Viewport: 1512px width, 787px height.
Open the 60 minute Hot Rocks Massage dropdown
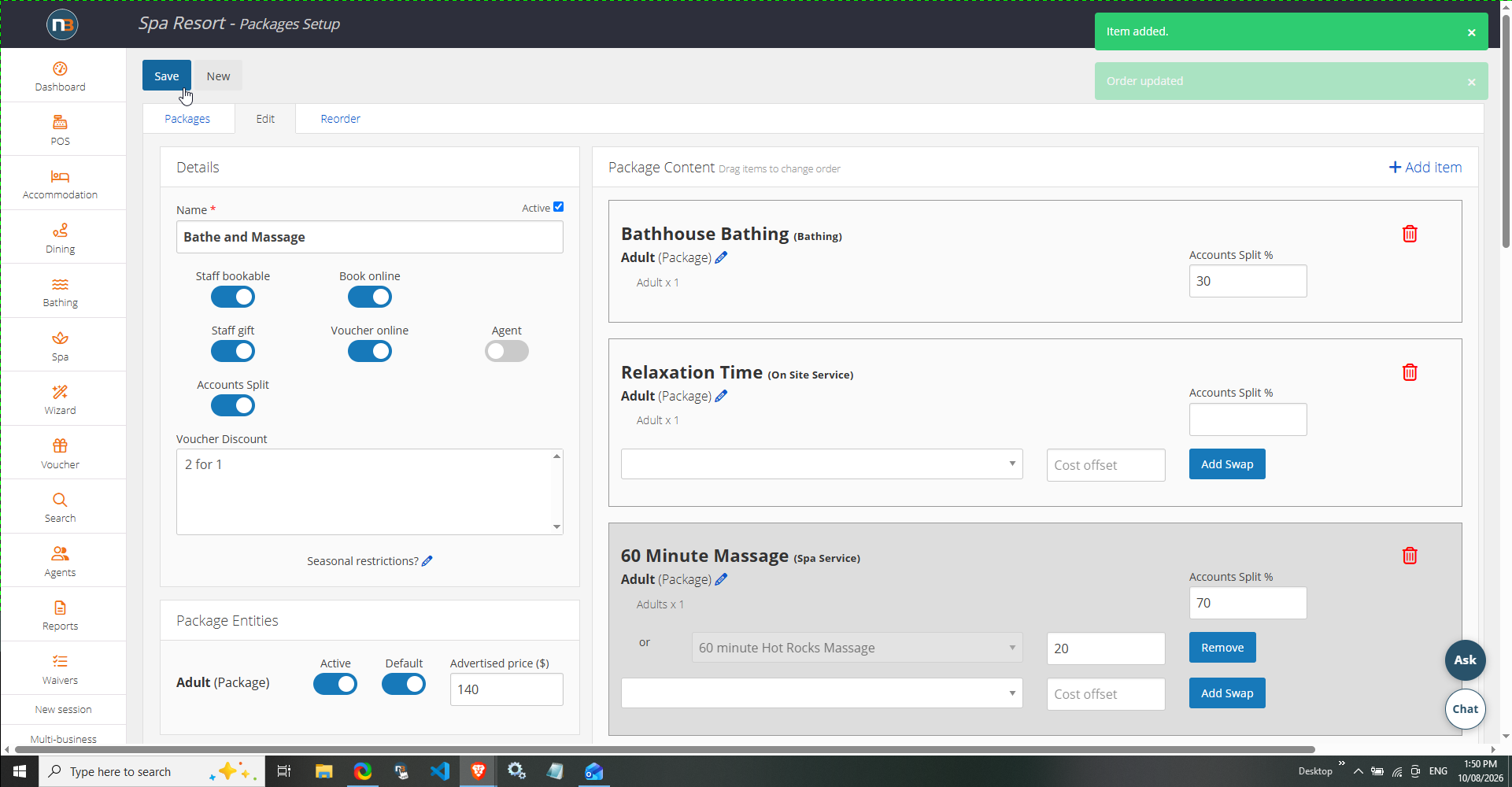857,648
